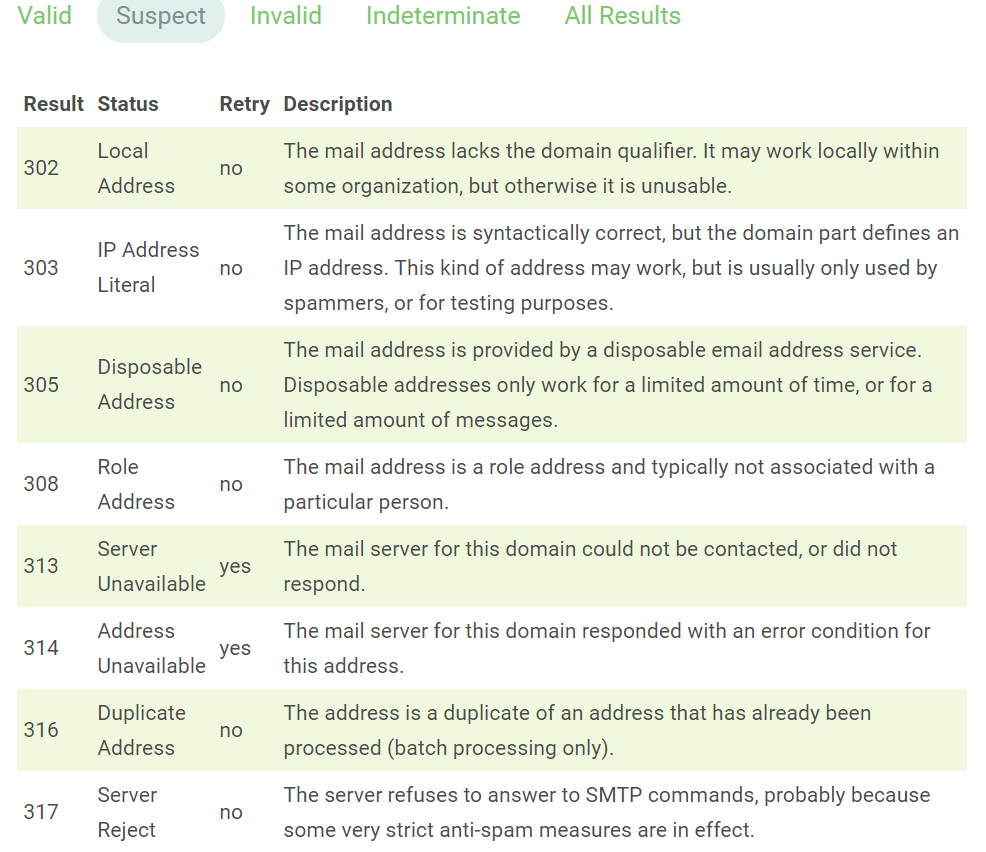Click the Server Unavailable status cell
Viewport: 986px width, 852px height.
151,566
